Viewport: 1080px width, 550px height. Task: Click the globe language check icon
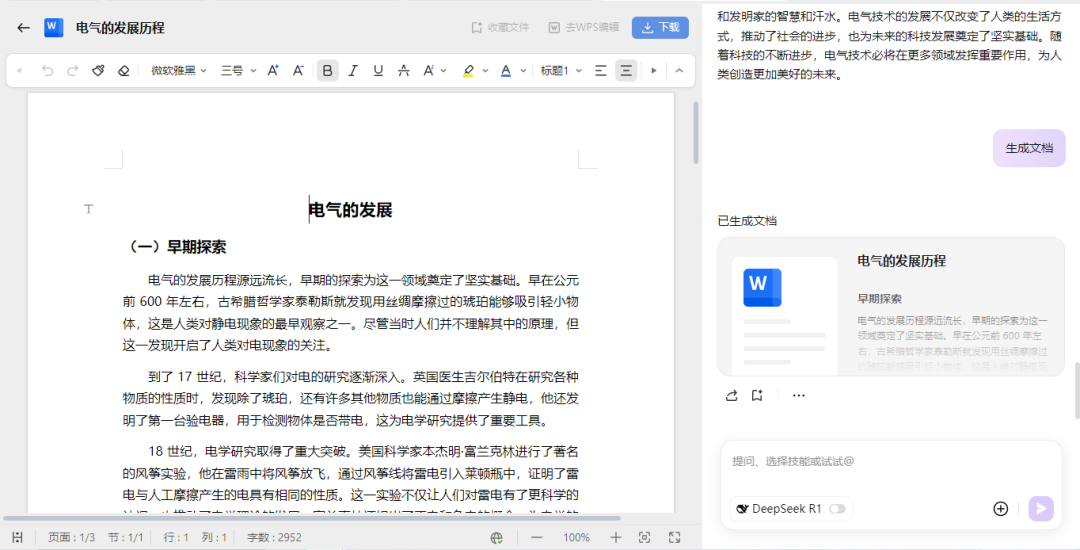tap(496, 538)
